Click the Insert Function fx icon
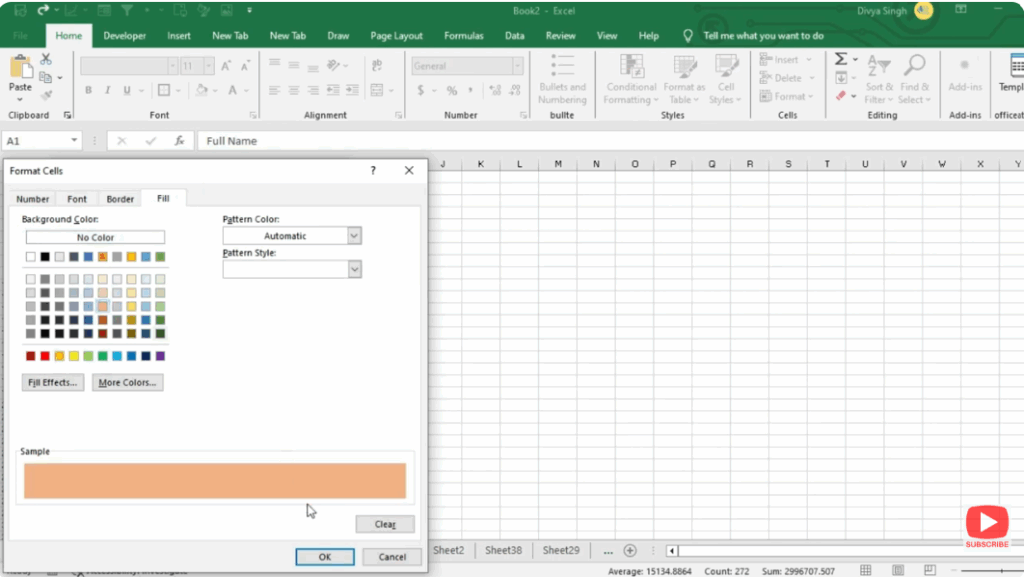The height and width of the screenshot is (577, 1024). pyautogui.click(x=179, y=141)
